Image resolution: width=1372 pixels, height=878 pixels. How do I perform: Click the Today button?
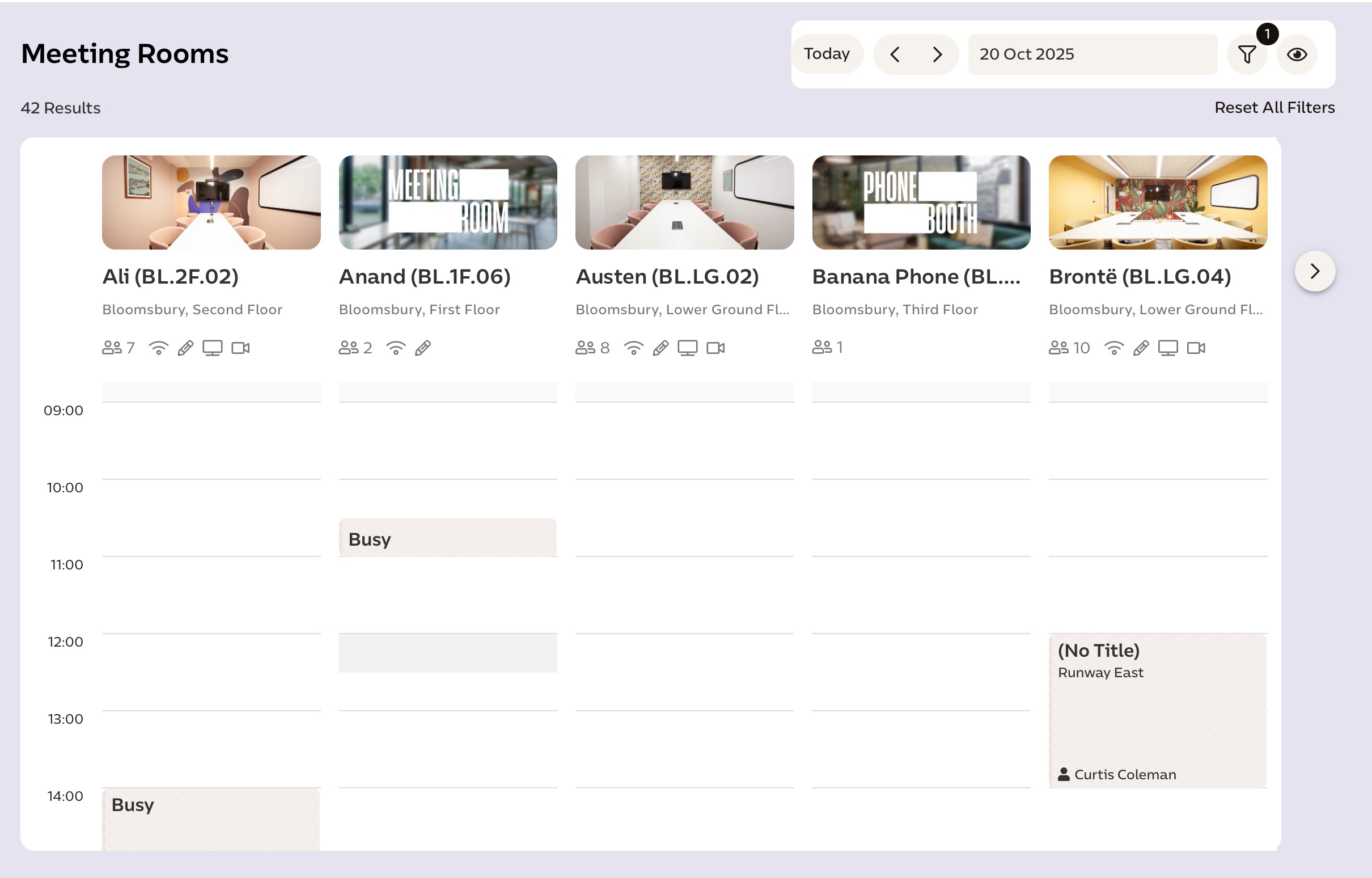[826, 54]
